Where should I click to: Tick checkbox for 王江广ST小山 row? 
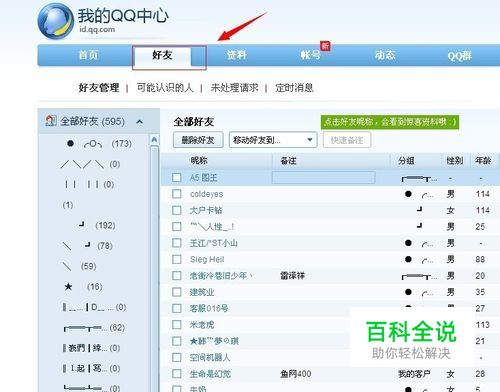click(x=177, y=243)
